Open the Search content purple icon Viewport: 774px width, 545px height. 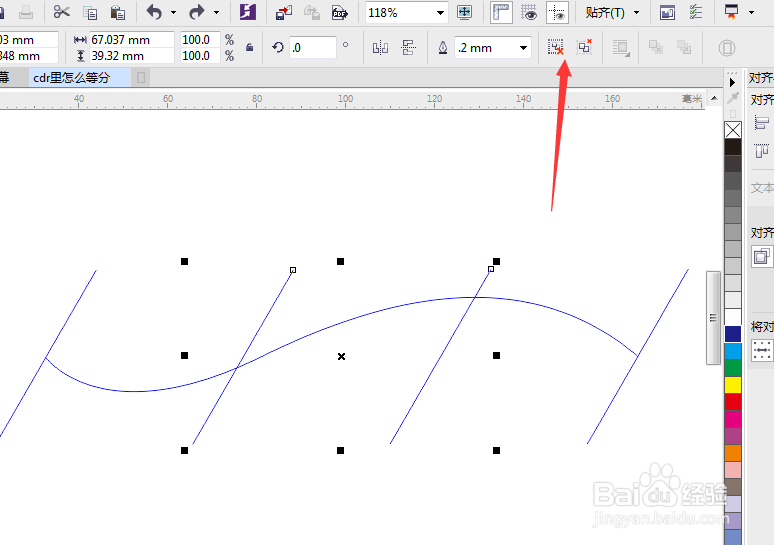[248, 12]
